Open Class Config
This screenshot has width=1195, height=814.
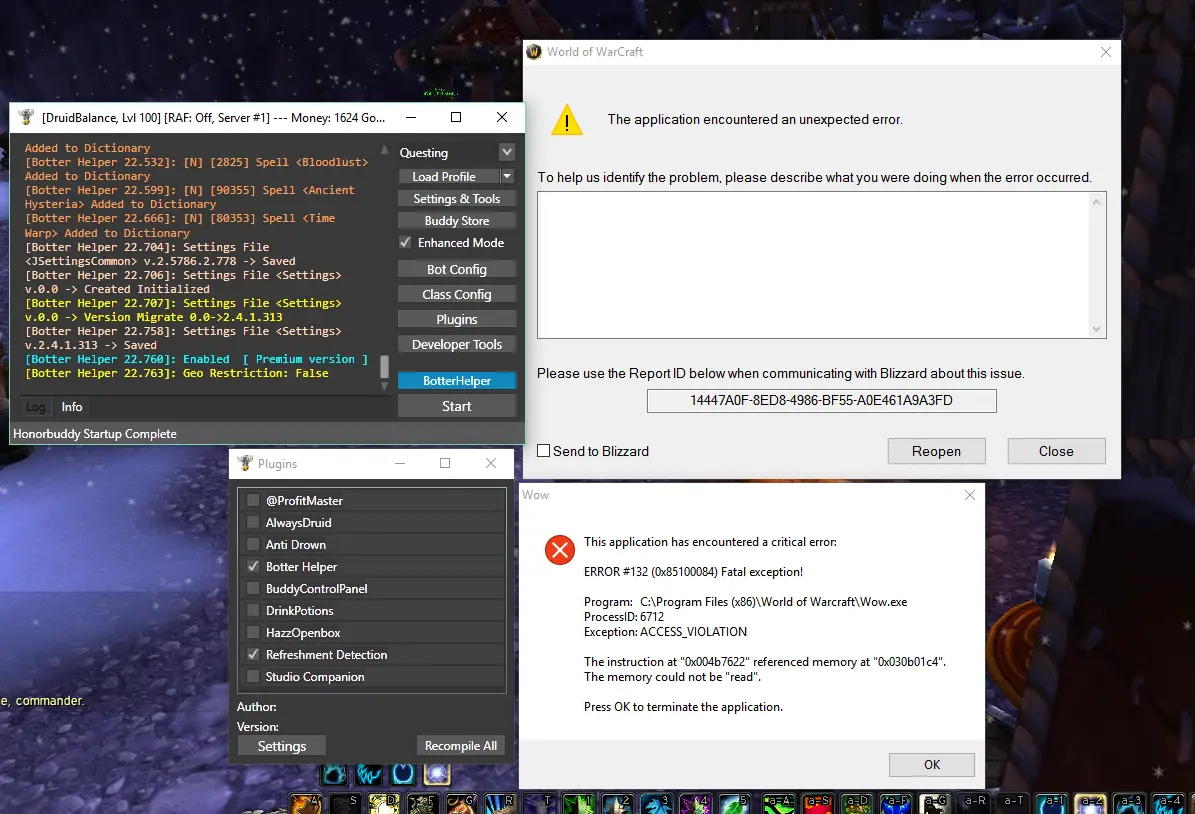click(x=457, y=294)
